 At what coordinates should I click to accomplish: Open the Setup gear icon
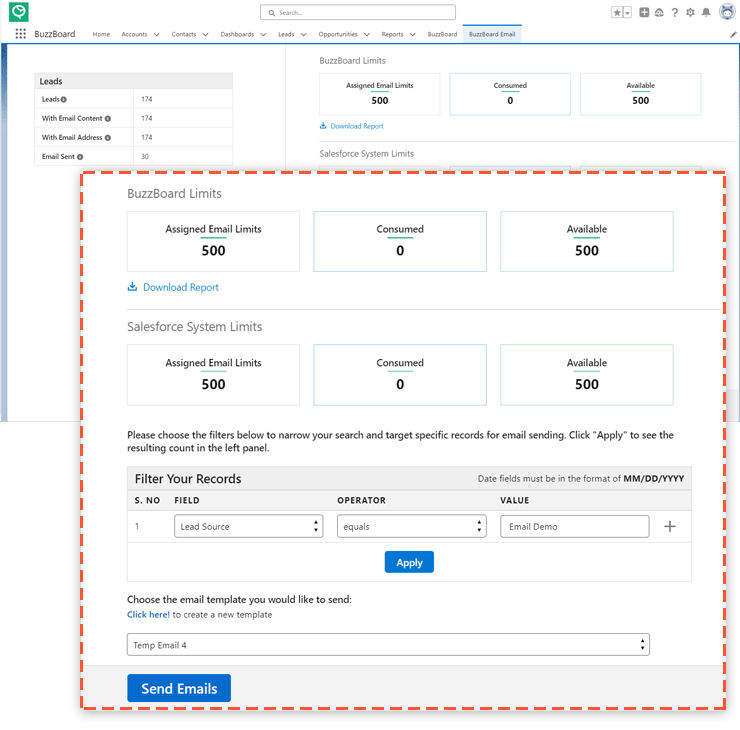(690, 13)
